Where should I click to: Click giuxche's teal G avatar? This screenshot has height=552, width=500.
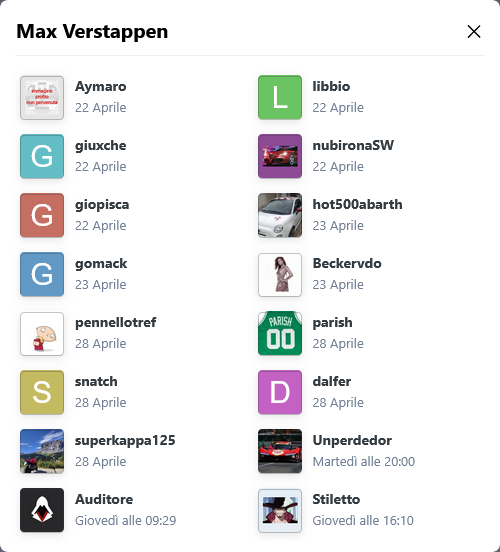42,156
